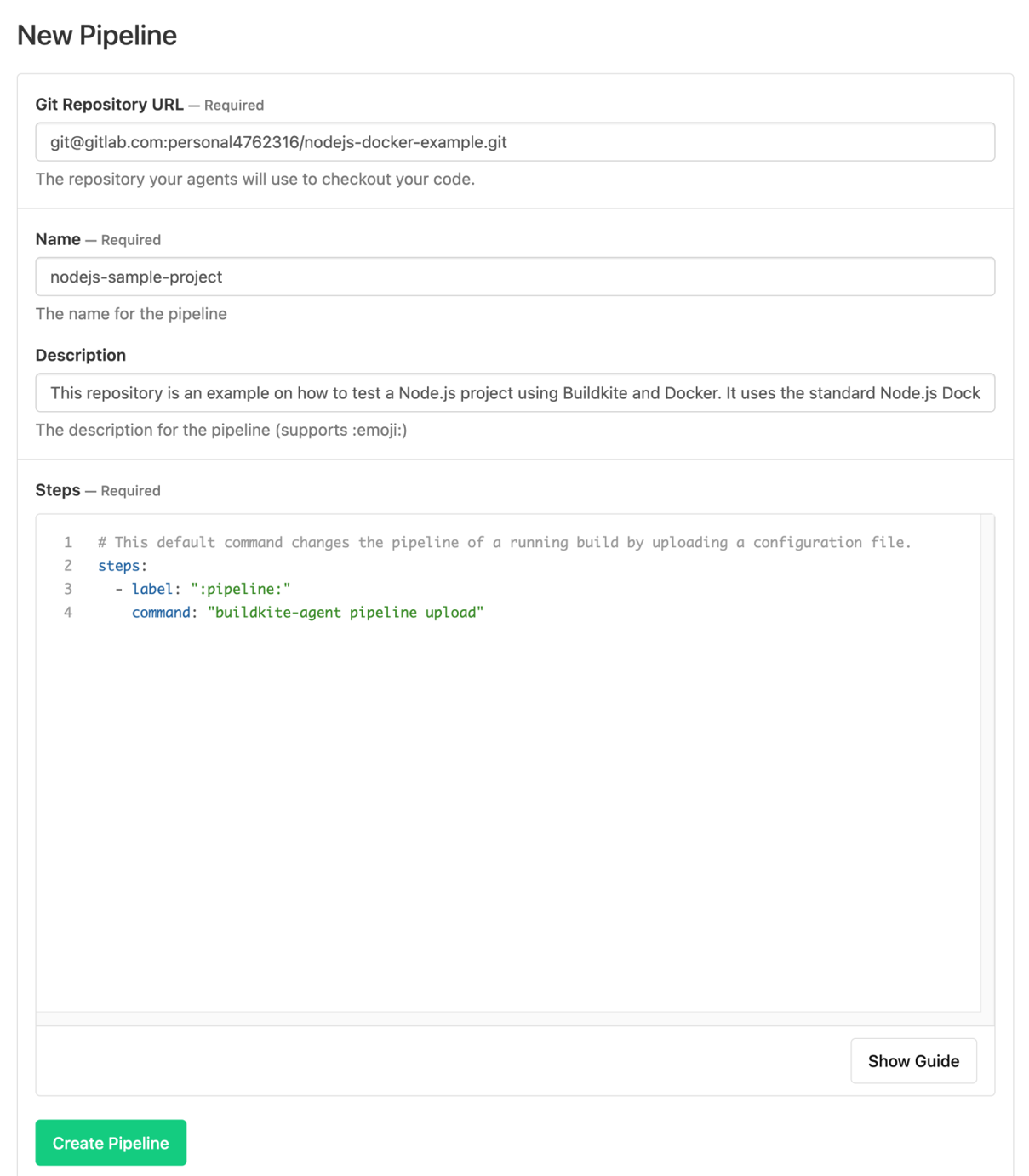This screenshot has height=1176, width=1029.
Task: Click line number 1 in the code gutter
Action: pos(68,542)
